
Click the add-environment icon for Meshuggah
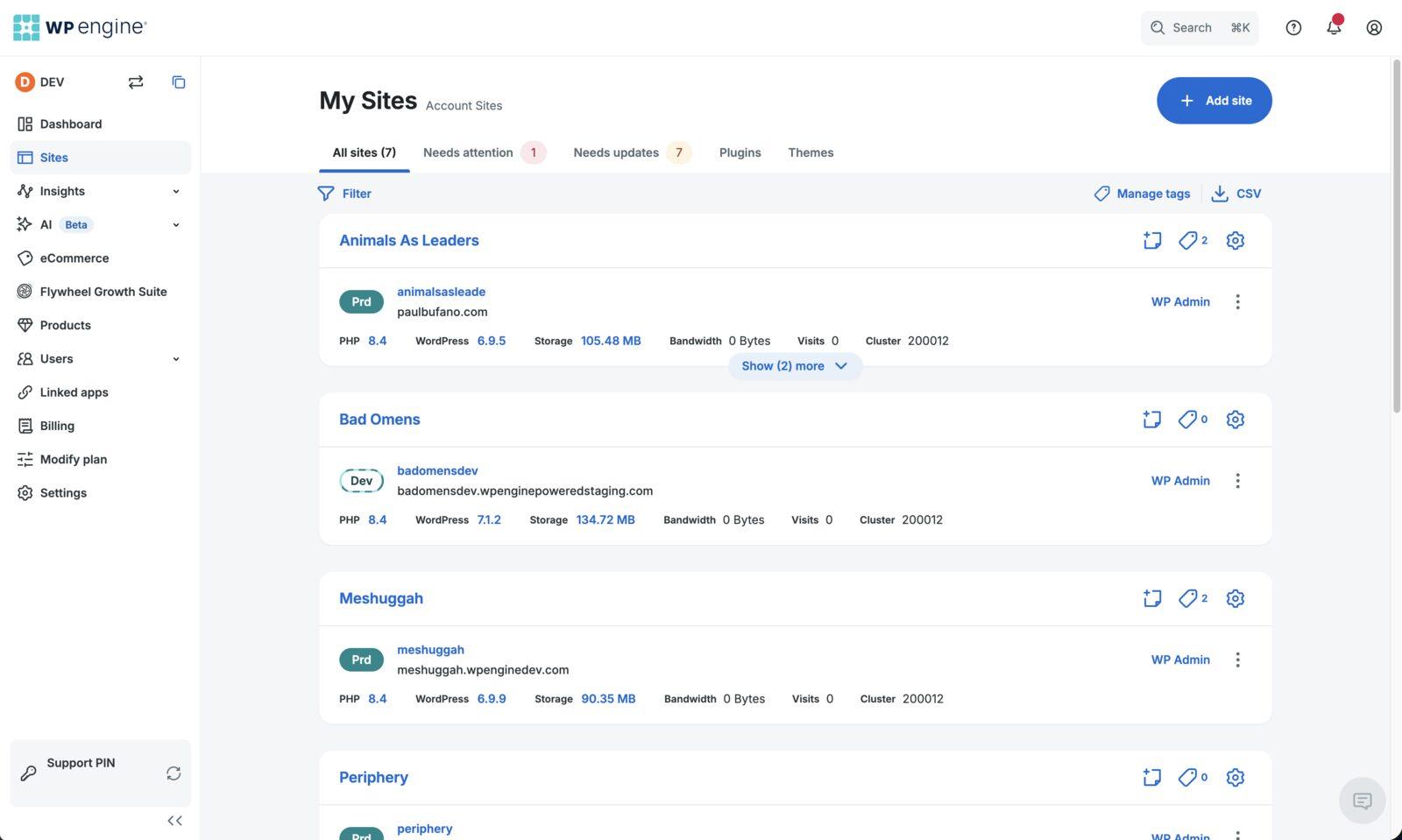point(1152,598)
